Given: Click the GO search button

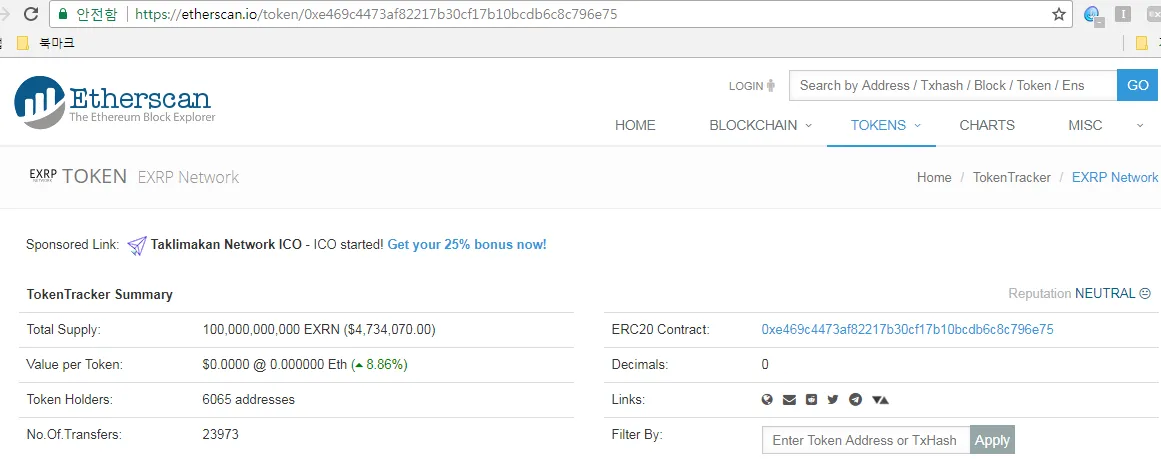Looking at the screenshot, I should point(1138,86).
